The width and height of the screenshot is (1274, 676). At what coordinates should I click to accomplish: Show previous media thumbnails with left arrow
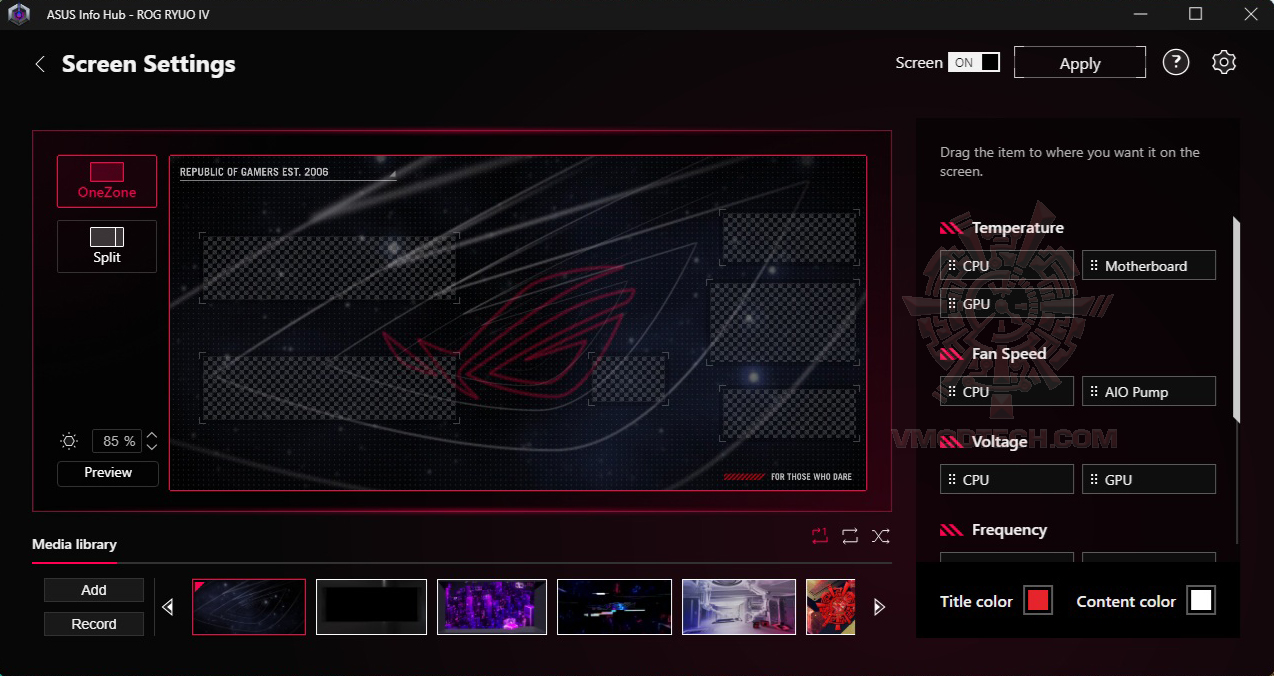click(x=168, y=607)
